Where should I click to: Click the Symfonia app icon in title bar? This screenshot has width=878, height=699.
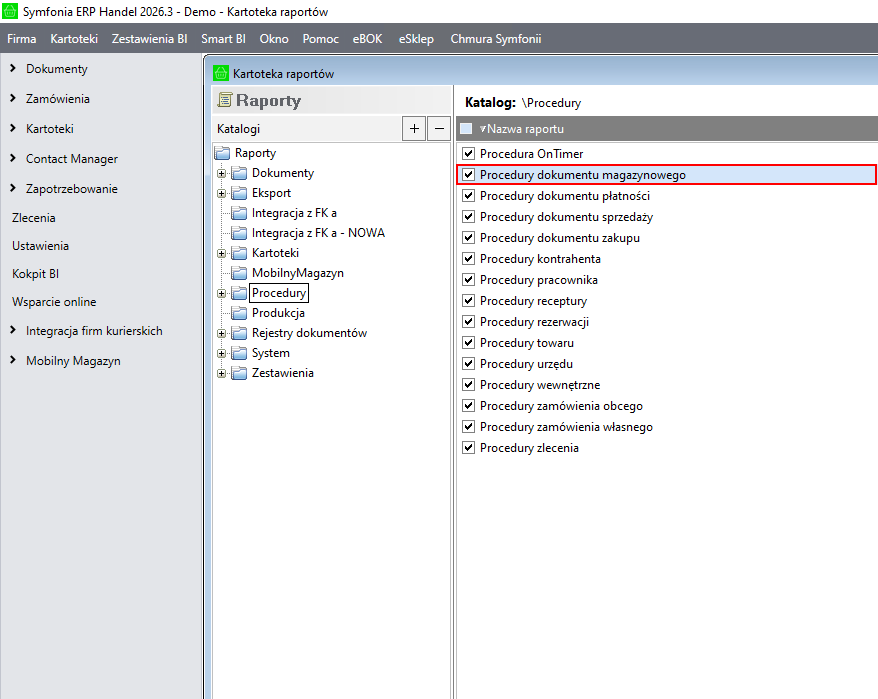coord(10,11)
